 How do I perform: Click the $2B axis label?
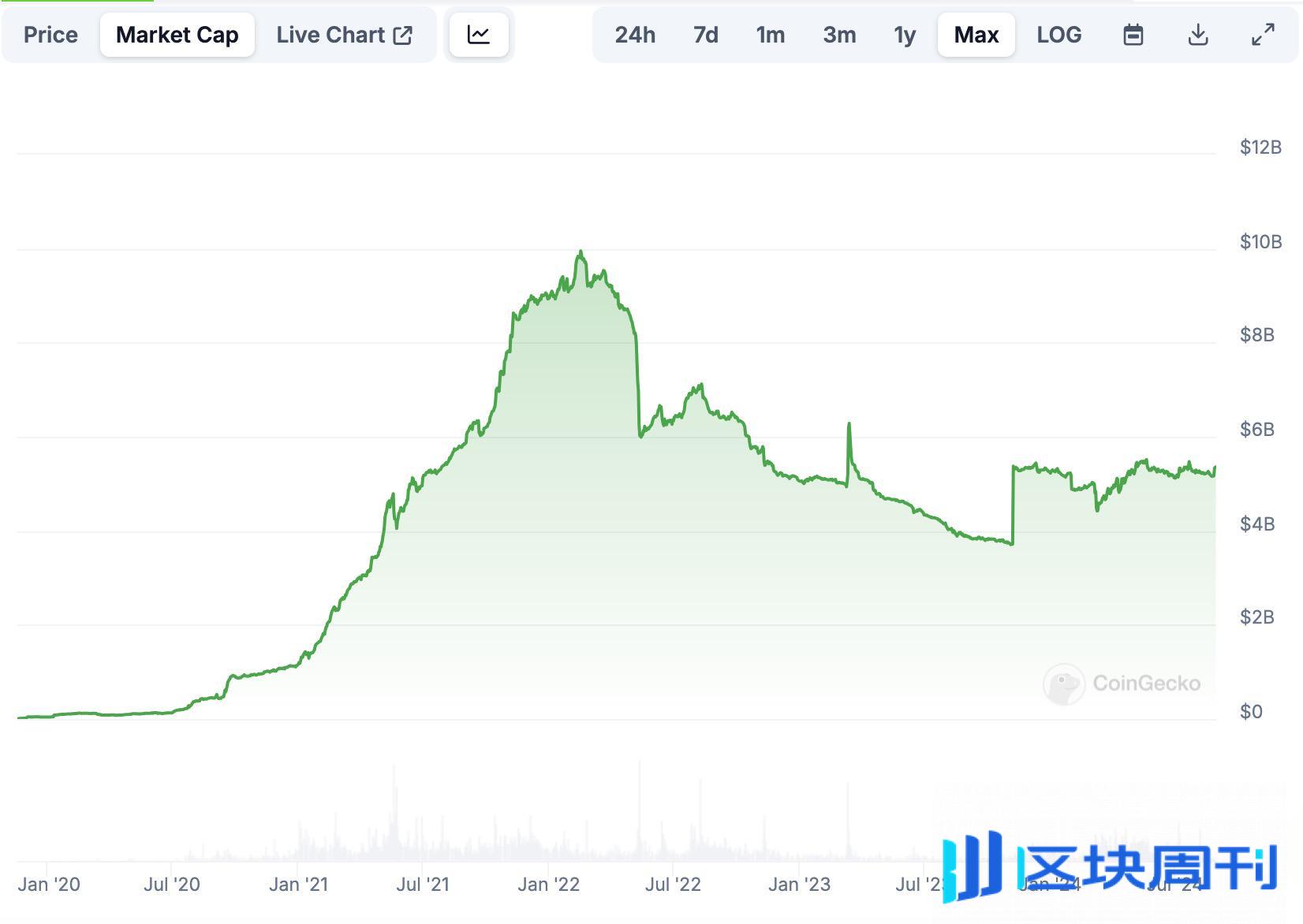(1257, 617)
